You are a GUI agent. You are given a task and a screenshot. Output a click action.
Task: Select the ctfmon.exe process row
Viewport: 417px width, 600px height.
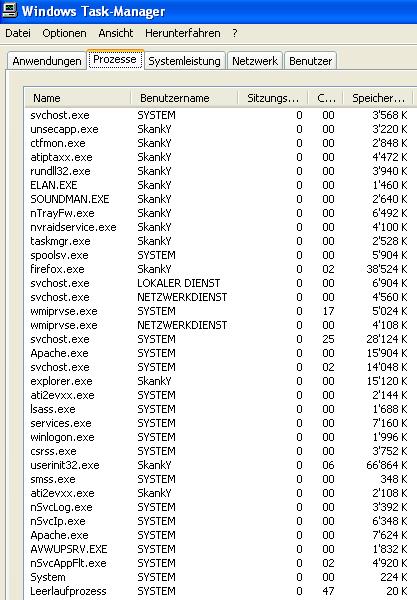[x=219, y=143]
